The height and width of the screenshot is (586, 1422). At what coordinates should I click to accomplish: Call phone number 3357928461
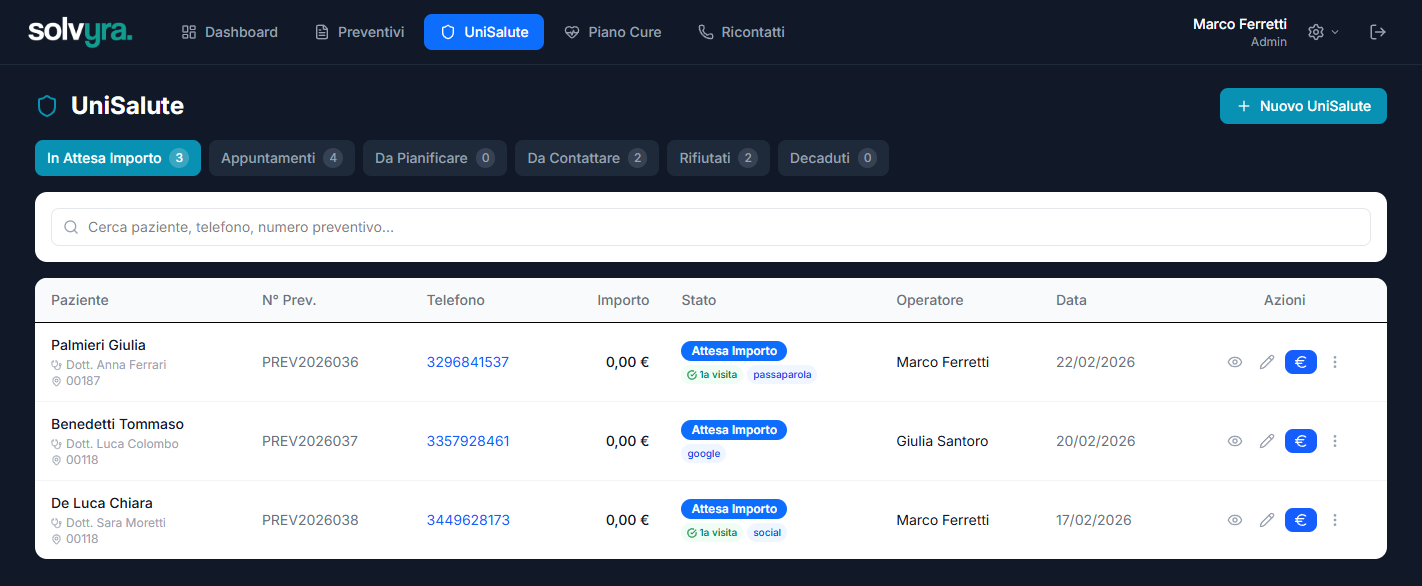click(468, 441)
